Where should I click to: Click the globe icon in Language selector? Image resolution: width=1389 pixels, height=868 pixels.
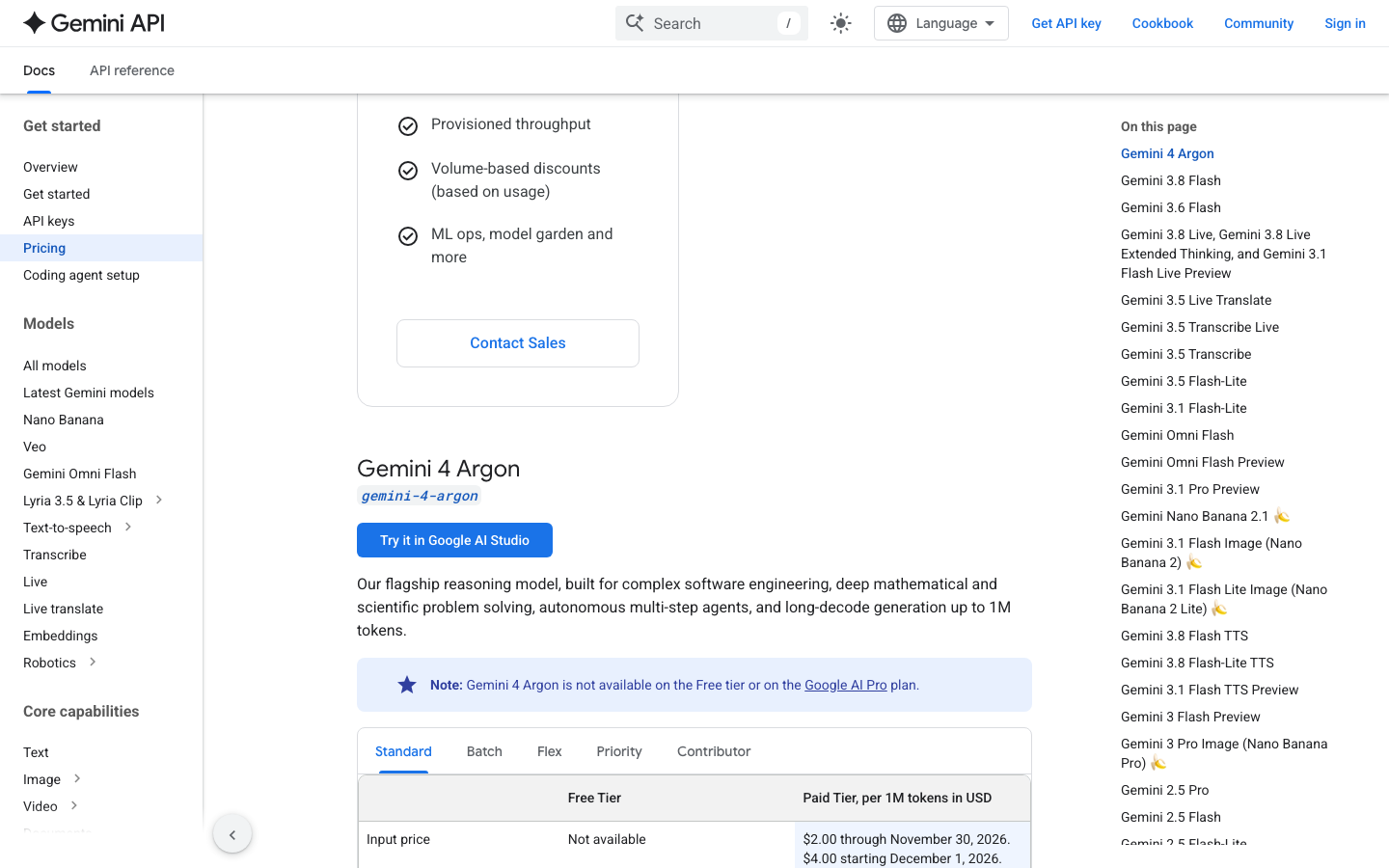897,23
